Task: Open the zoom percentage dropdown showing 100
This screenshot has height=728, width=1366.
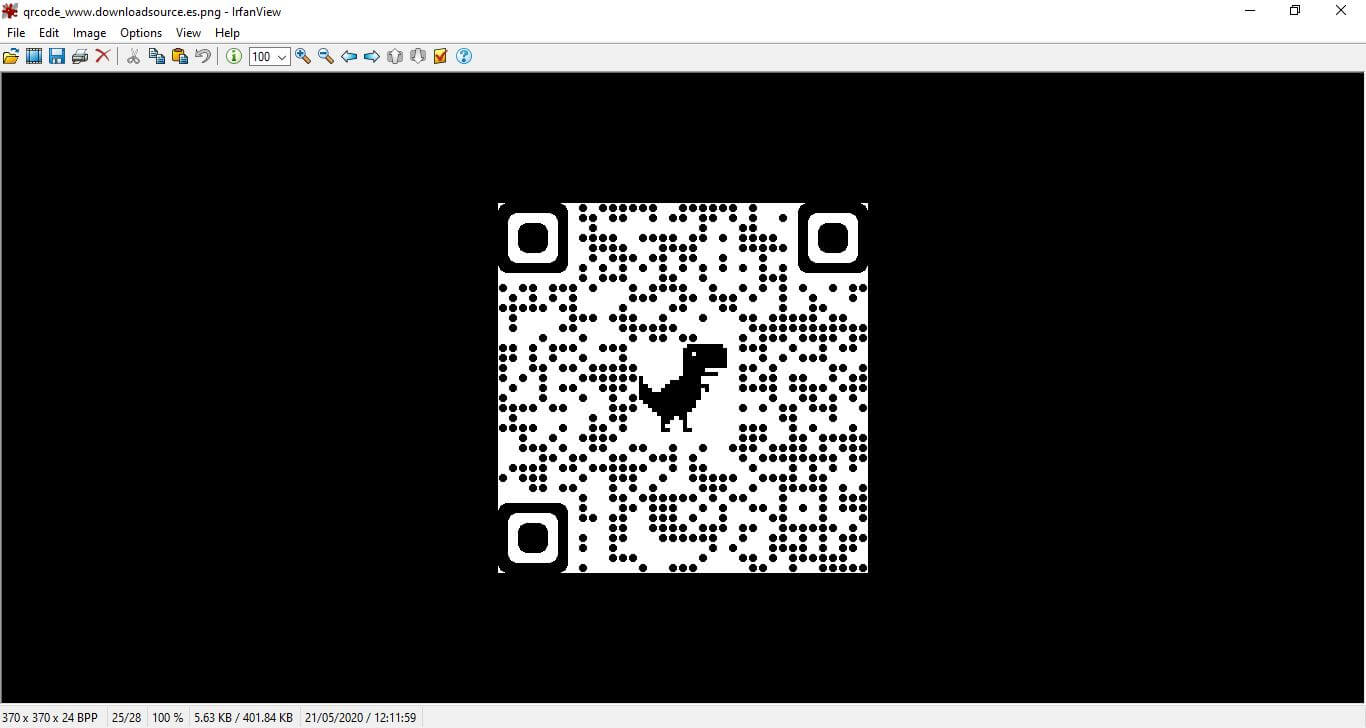Action: 270,57
